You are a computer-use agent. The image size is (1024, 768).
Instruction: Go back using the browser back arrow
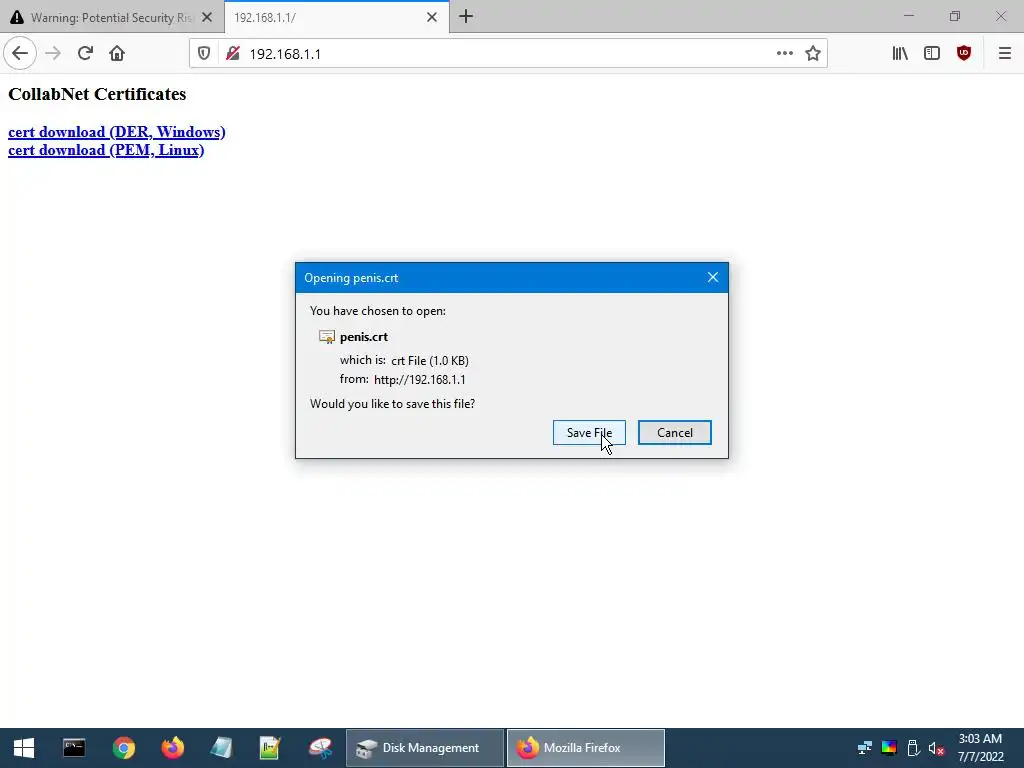tap(20, 54)
